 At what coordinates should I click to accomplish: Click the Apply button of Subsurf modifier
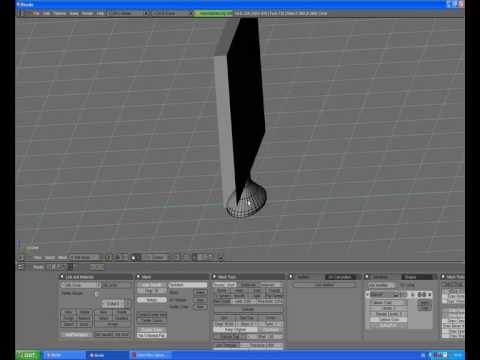[425, 303]
